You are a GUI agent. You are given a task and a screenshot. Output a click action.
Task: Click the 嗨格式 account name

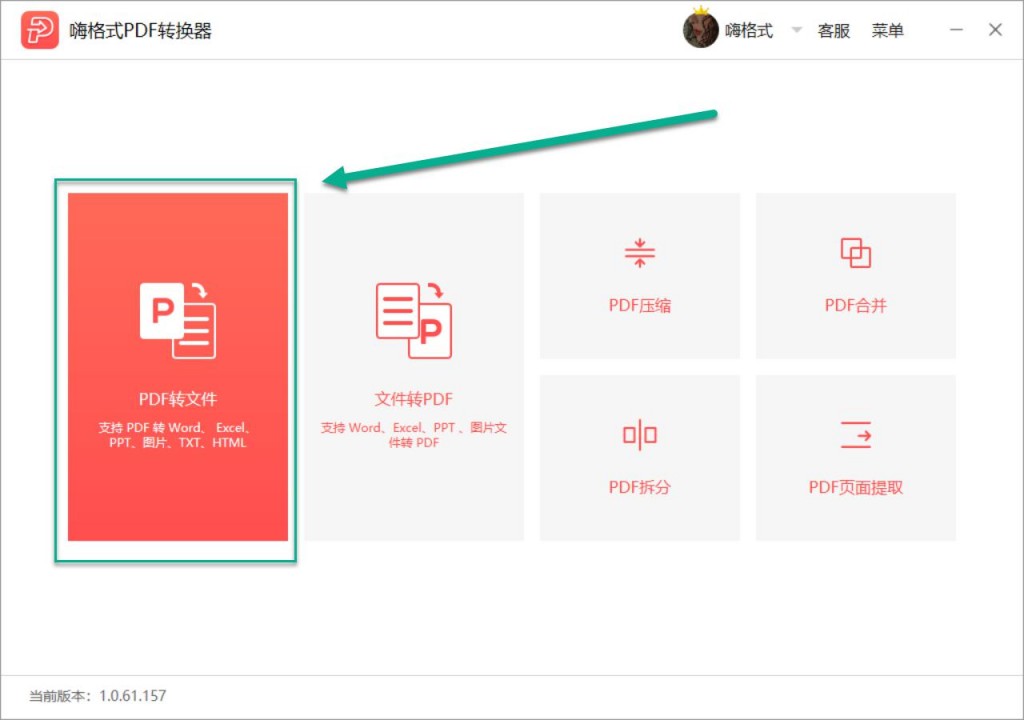coord(749,30)
